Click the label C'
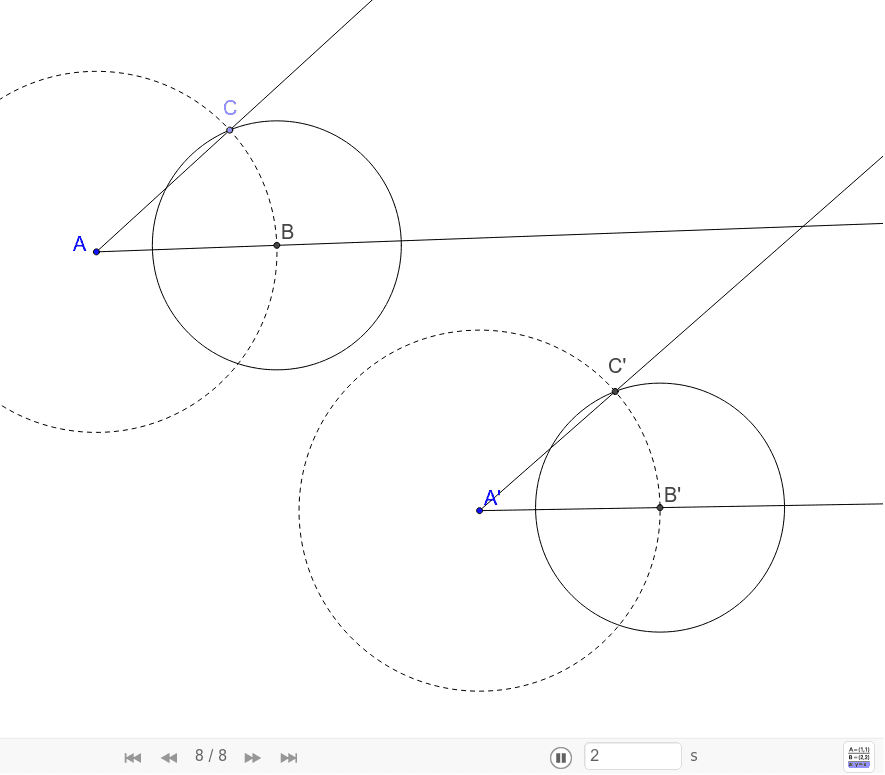The height and width of the screenshot is (775, 885). (x=617, y=366)
